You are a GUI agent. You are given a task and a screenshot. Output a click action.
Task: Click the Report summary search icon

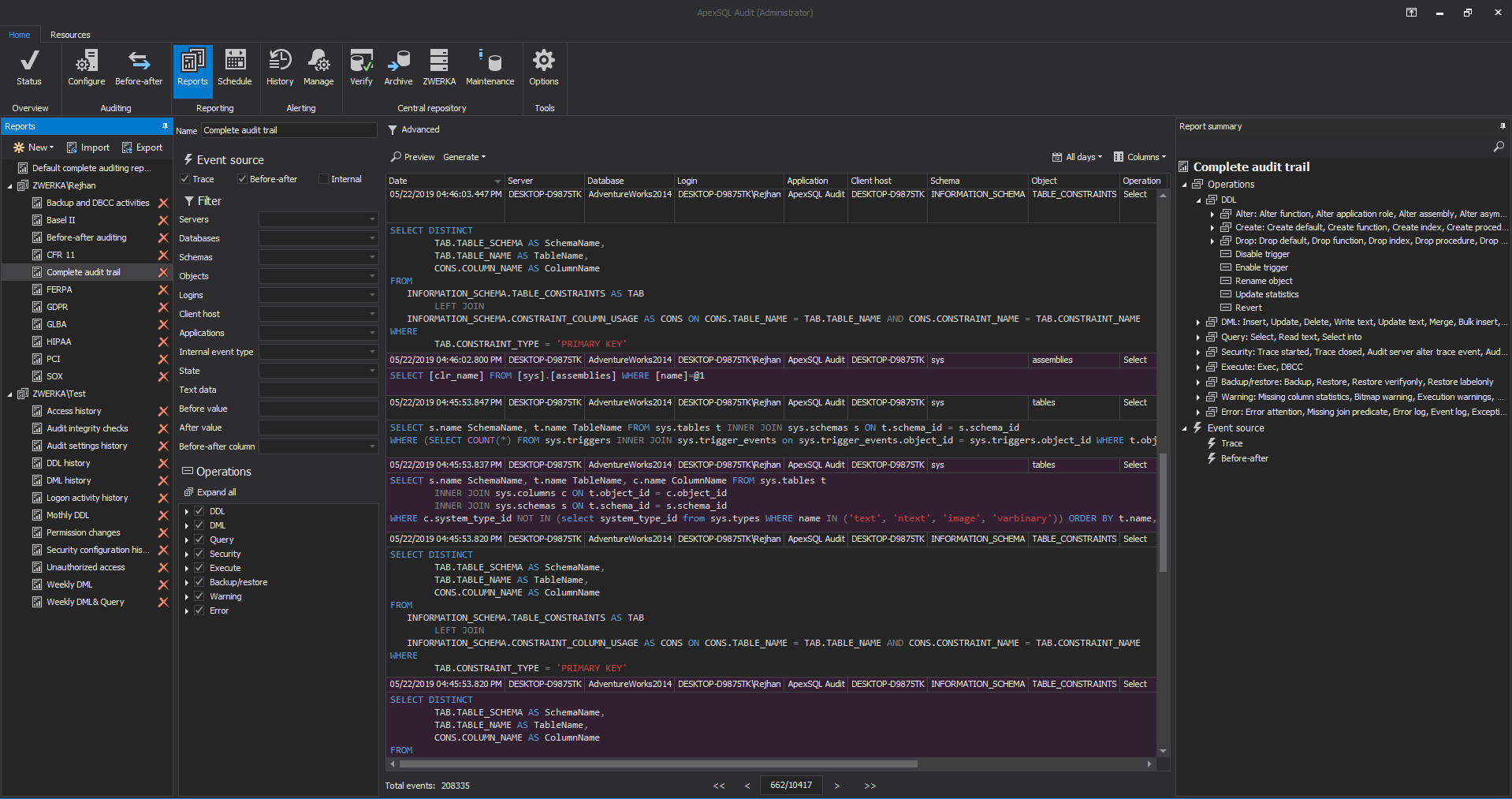(x=1499, y=147)
